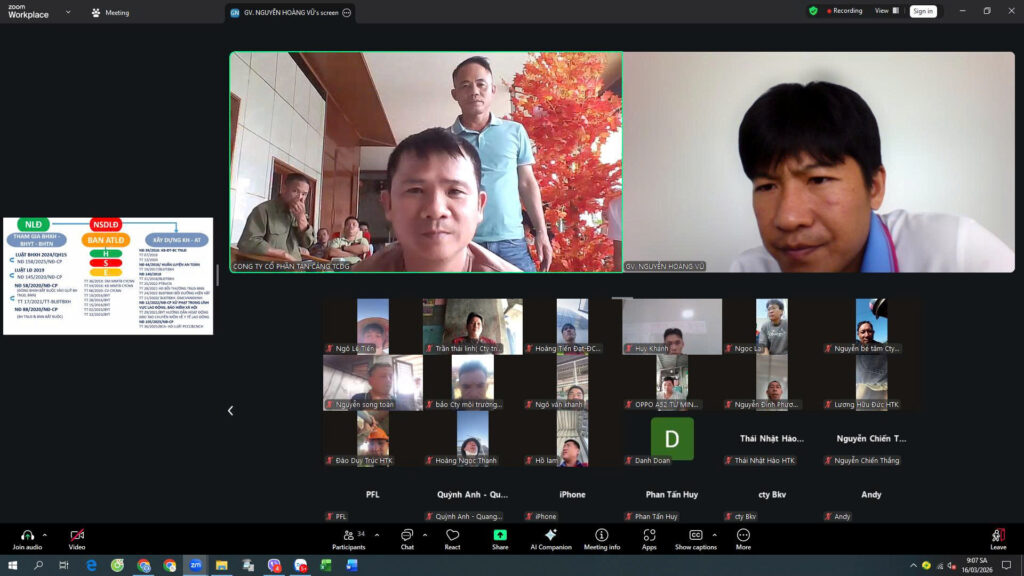Open the More menu

click(x=743, y=535)
